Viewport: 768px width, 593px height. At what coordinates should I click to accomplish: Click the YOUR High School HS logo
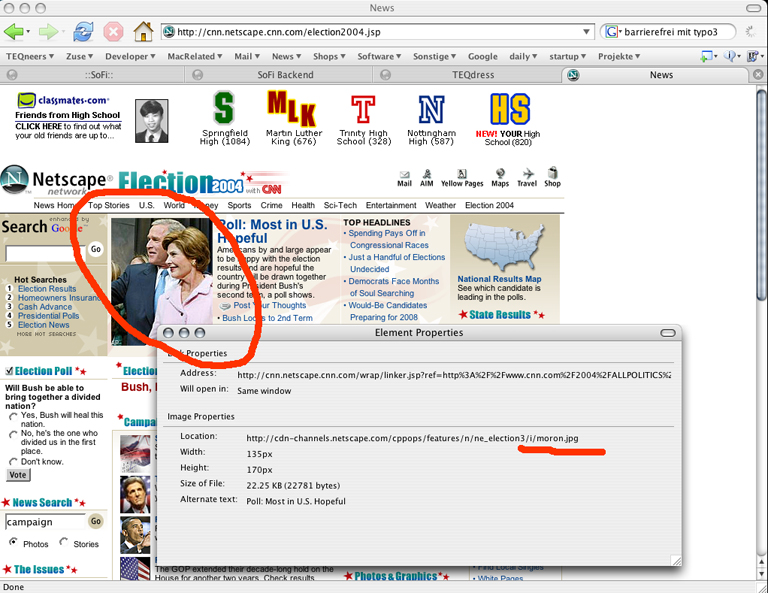510,109
